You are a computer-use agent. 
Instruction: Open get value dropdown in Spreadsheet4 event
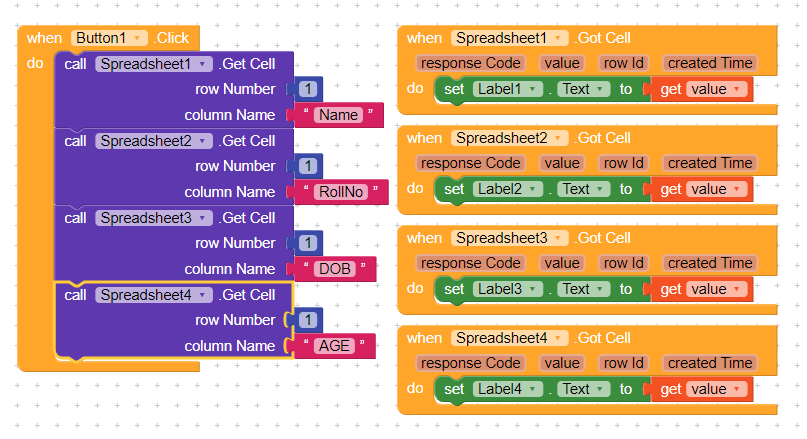(x=716, y=389)
